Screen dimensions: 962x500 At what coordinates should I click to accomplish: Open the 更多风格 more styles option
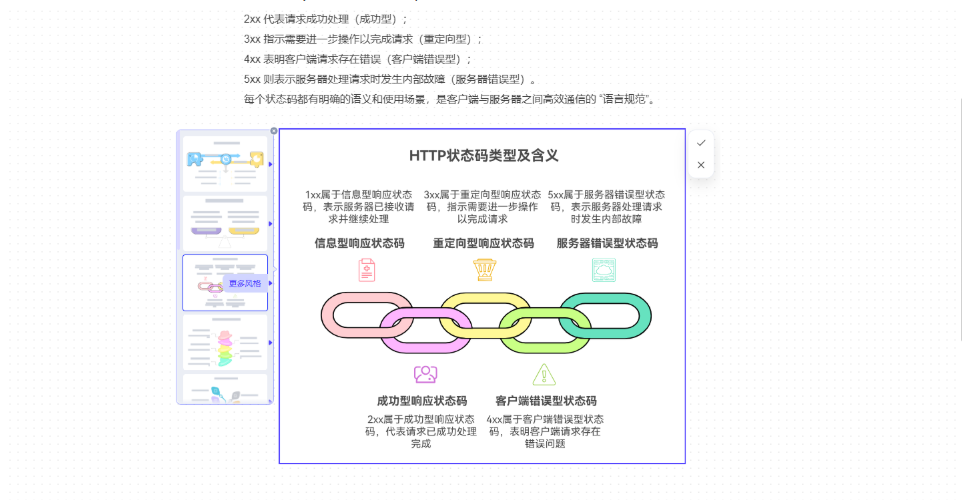[x=245, y=284]
